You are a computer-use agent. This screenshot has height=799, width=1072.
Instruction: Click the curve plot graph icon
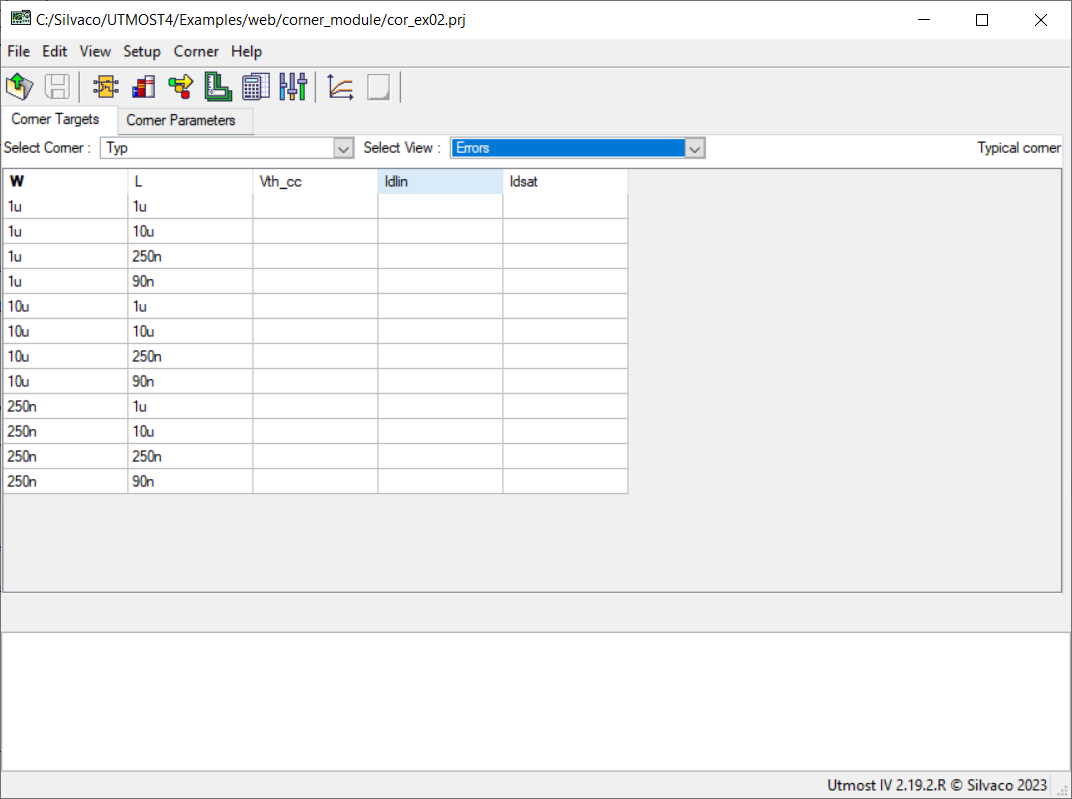point(340,87)
